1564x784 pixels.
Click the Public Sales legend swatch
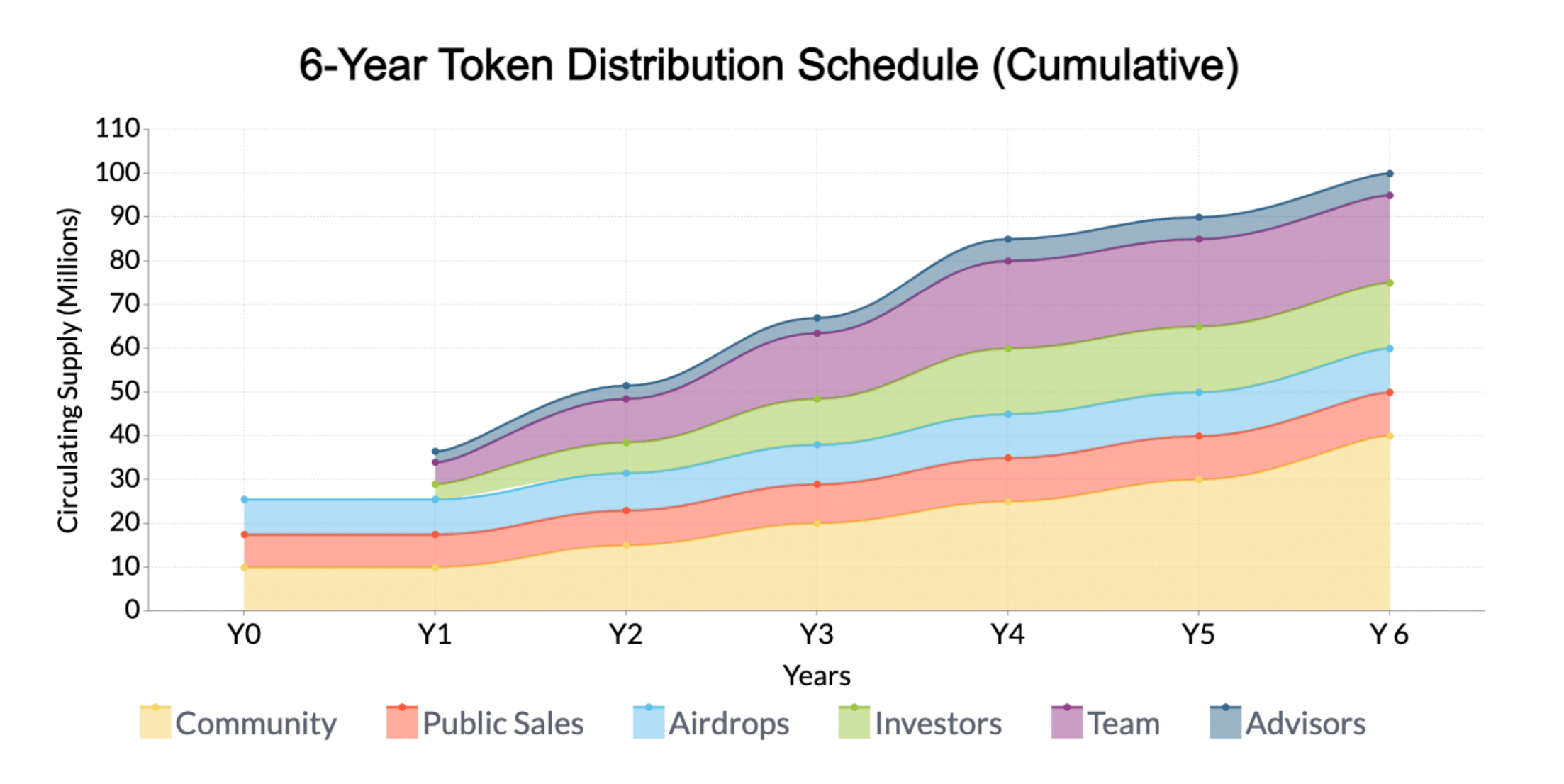(x=402, y=723)
